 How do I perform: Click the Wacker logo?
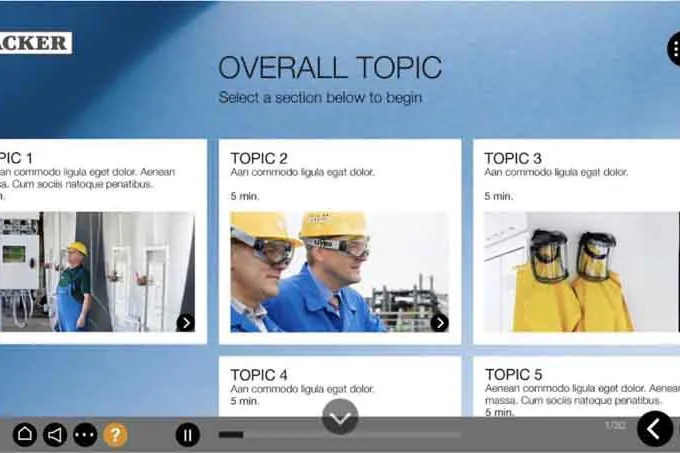point(36,42)
